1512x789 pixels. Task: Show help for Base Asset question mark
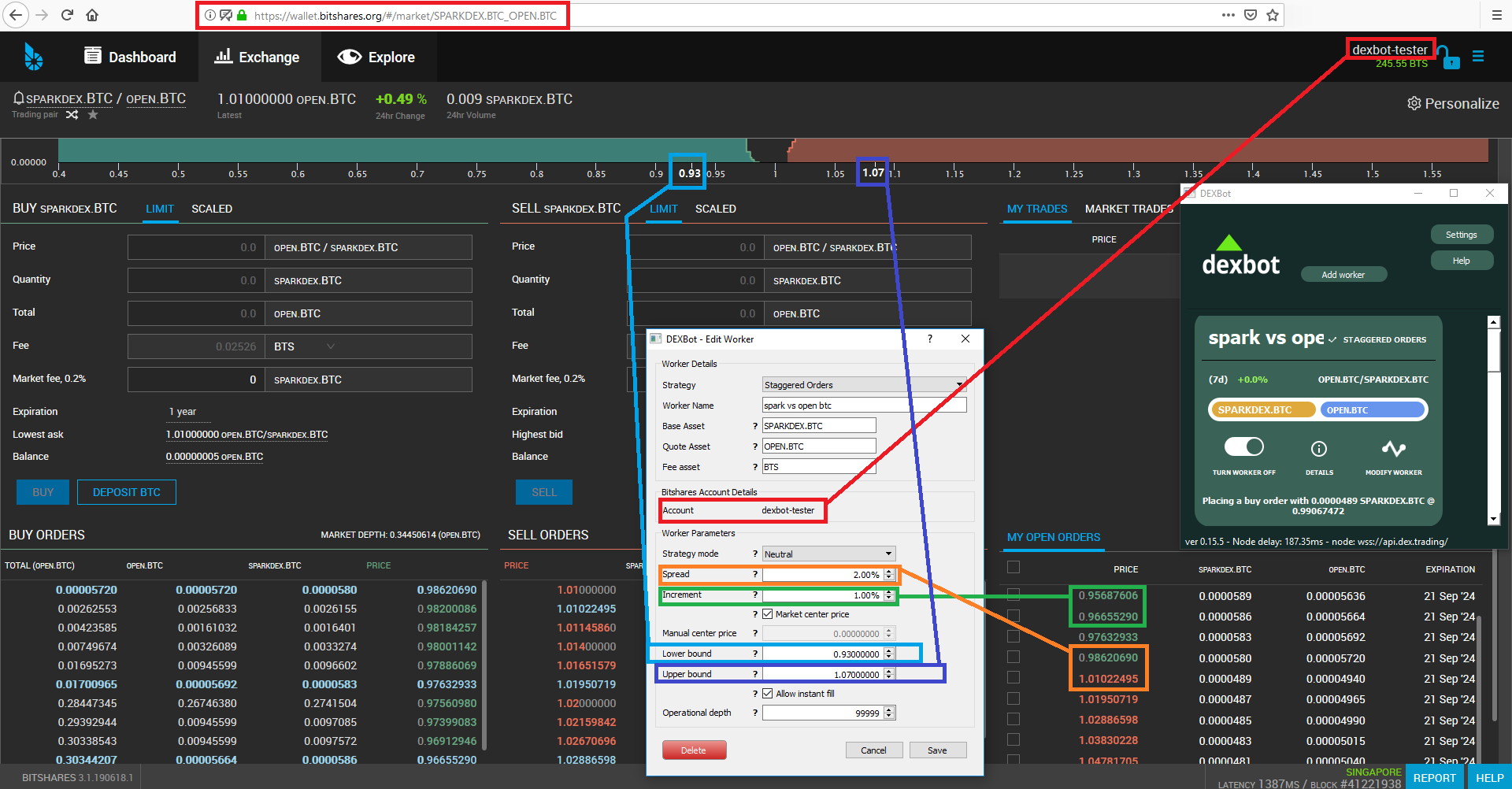click(754, 426)
